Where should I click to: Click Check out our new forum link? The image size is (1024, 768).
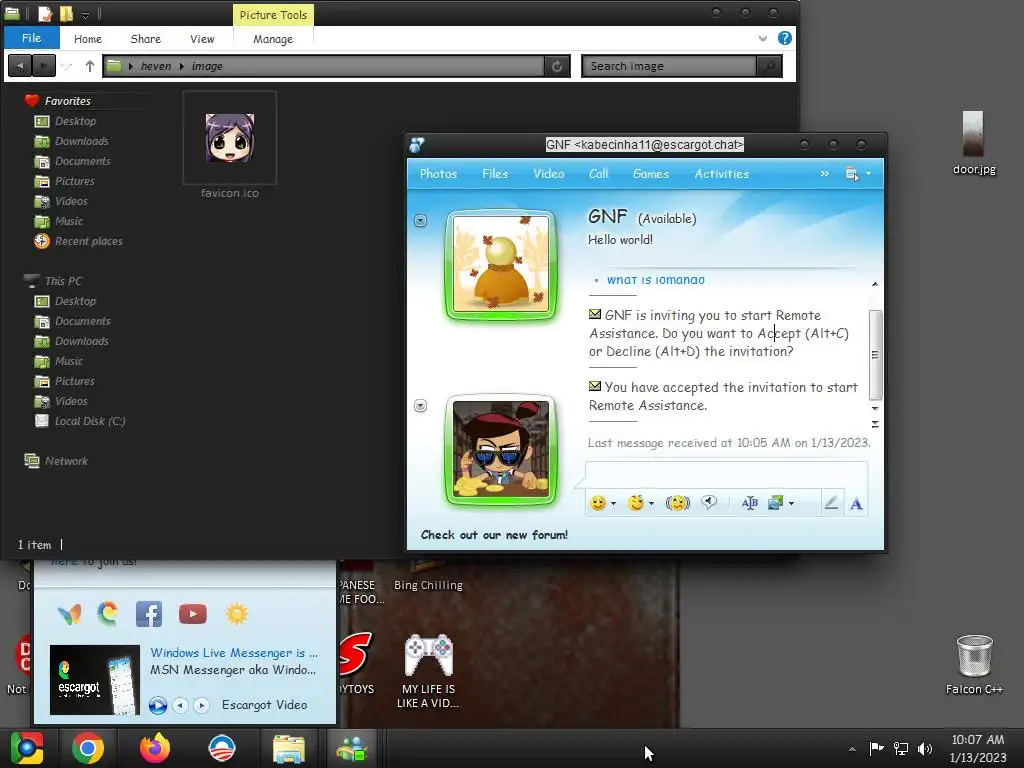point(494,535)
